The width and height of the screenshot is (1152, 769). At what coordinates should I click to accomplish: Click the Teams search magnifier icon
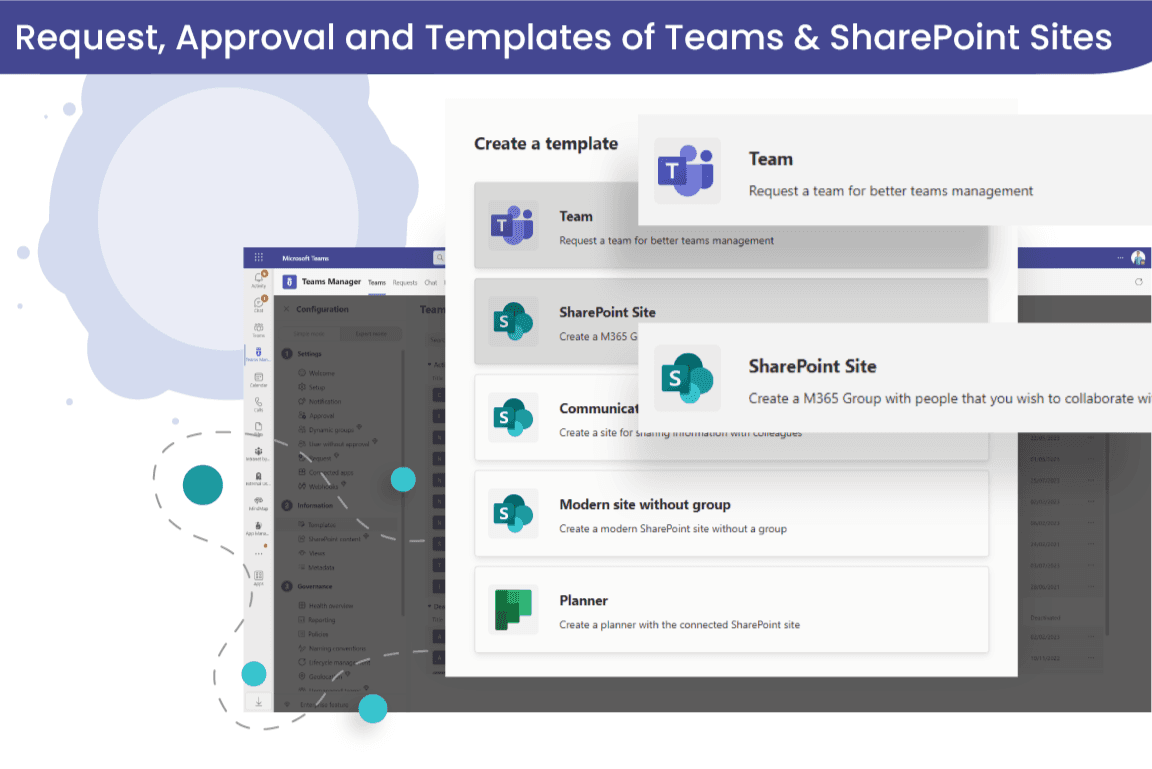pos(439,257)
